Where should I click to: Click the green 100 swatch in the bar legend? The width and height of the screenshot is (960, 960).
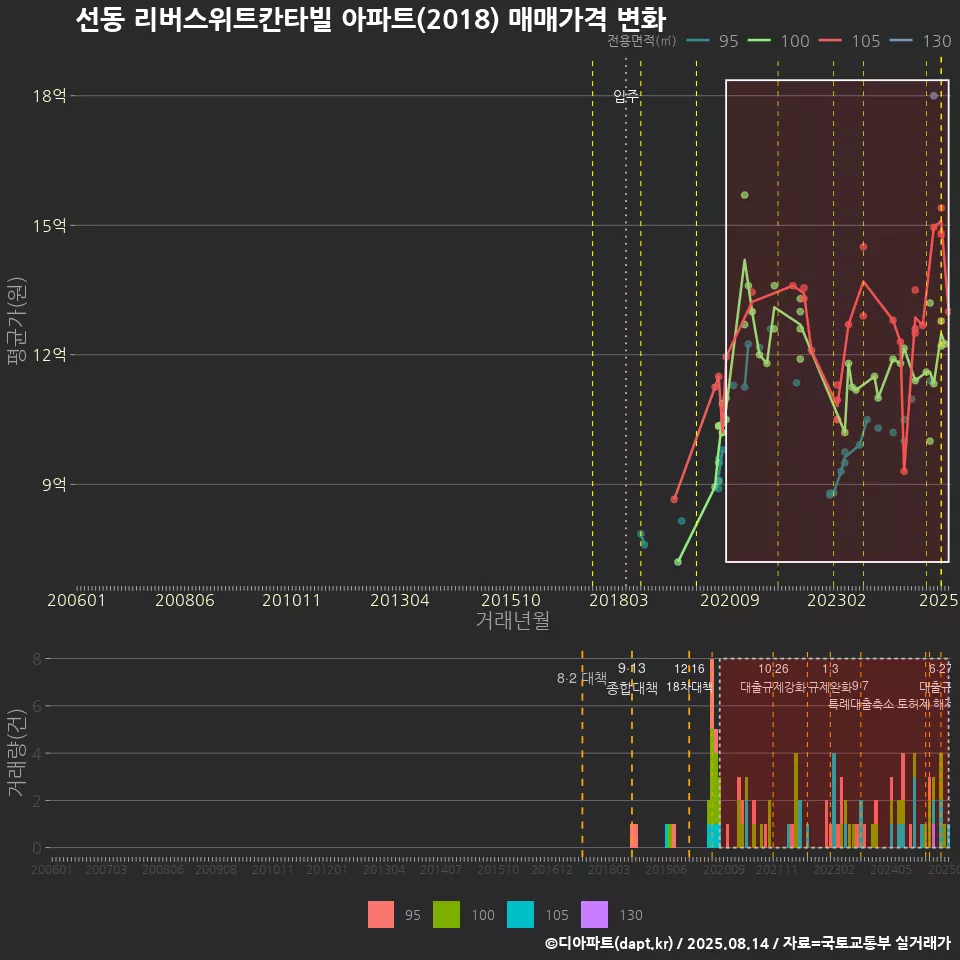pos(446,915)
